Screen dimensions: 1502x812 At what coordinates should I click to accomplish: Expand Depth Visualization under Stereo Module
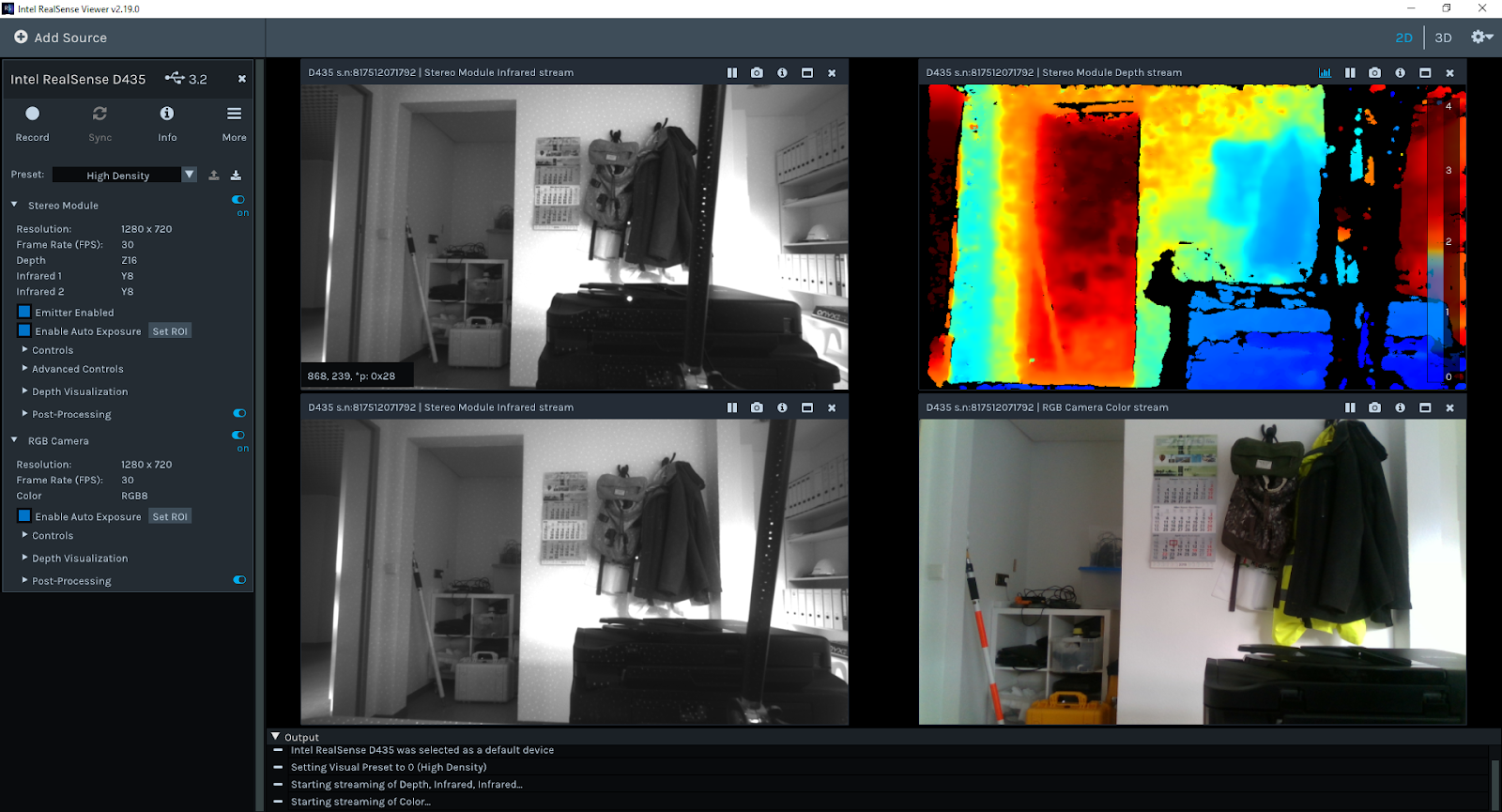(x=80, y=392)
